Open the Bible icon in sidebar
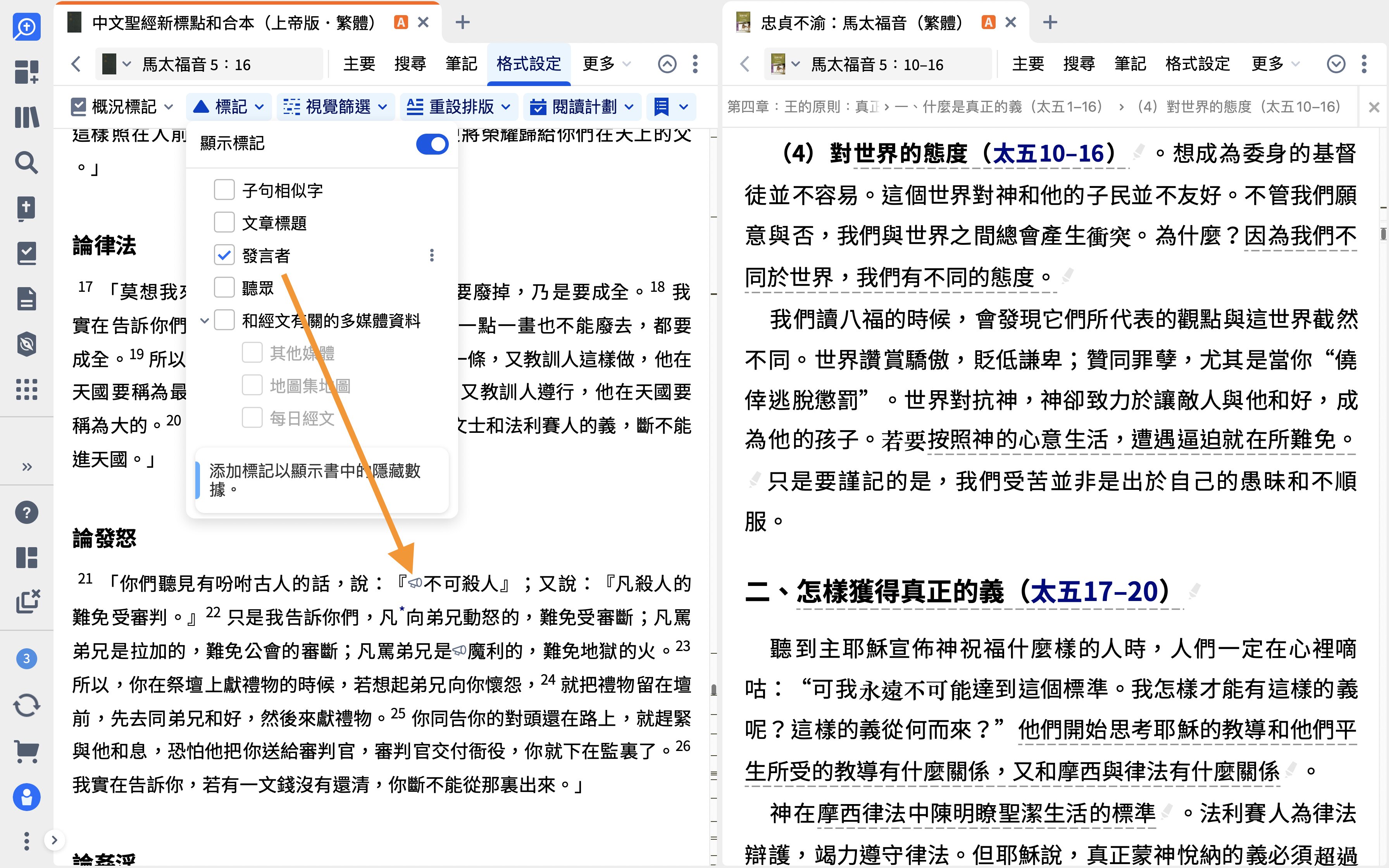 [26, 208]
